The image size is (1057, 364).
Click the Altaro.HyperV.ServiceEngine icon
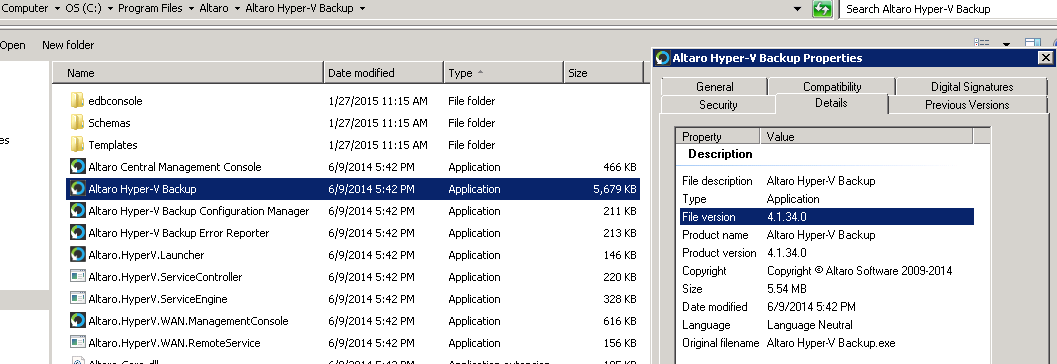pyautogui.click(x=78, y=299)
